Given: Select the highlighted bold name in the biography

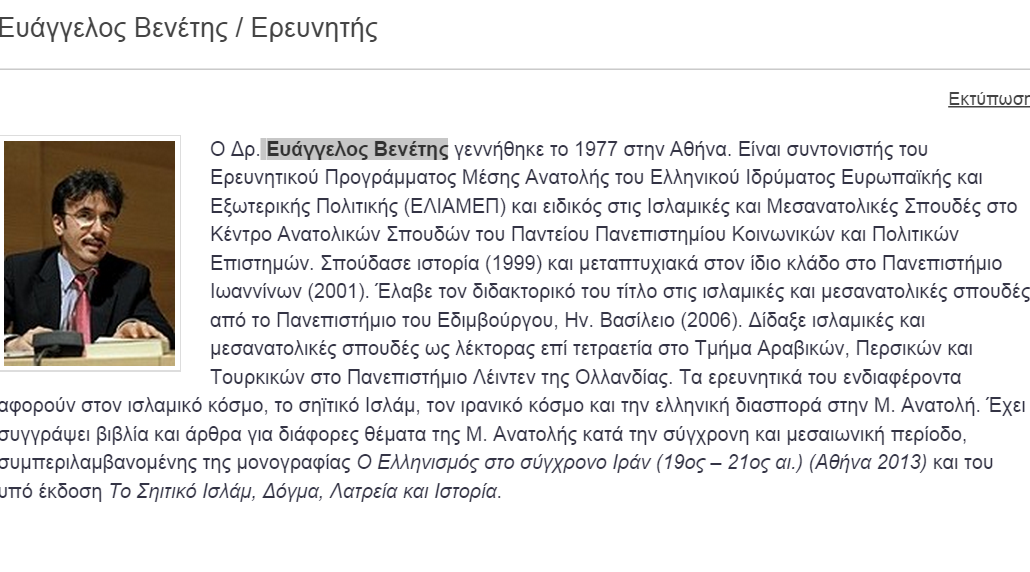Looking at the screenshot, I should pos(357,150).
